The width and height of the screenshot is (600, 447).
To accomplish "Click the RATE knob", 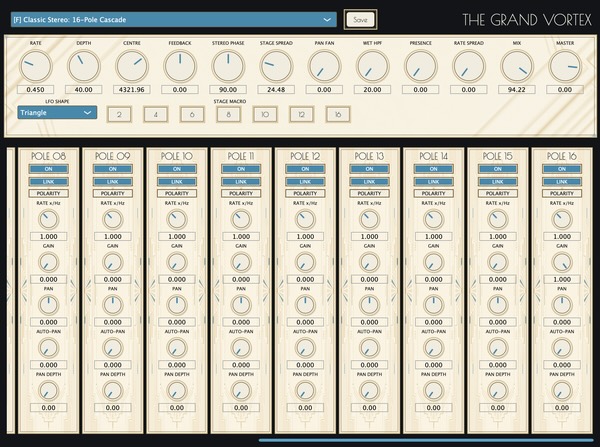I will point(36,66).
